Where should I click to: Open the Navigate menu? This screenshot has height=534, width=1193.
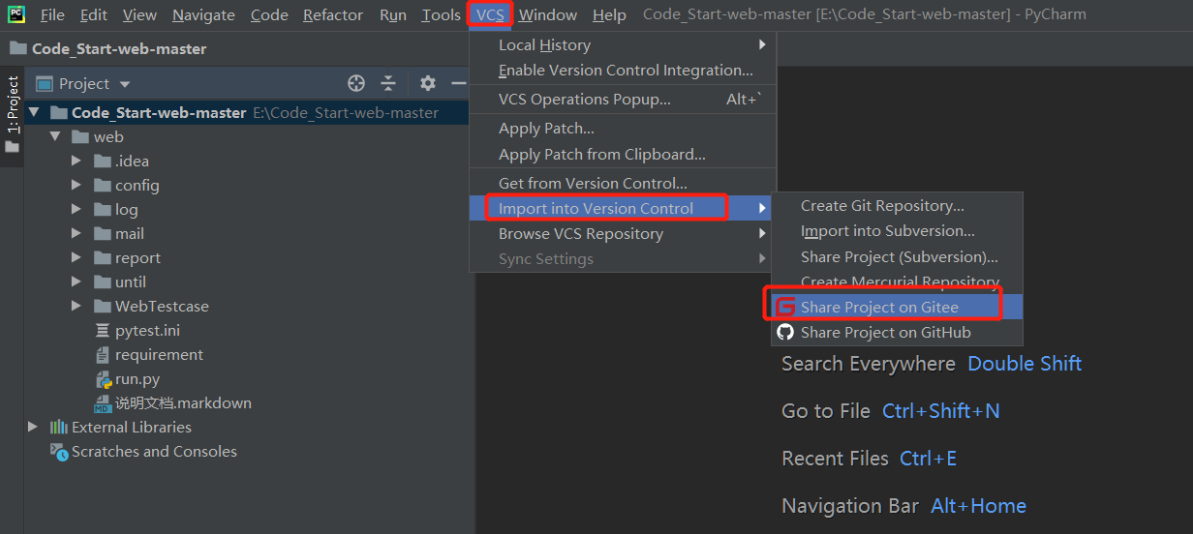(x=204, y=14)
